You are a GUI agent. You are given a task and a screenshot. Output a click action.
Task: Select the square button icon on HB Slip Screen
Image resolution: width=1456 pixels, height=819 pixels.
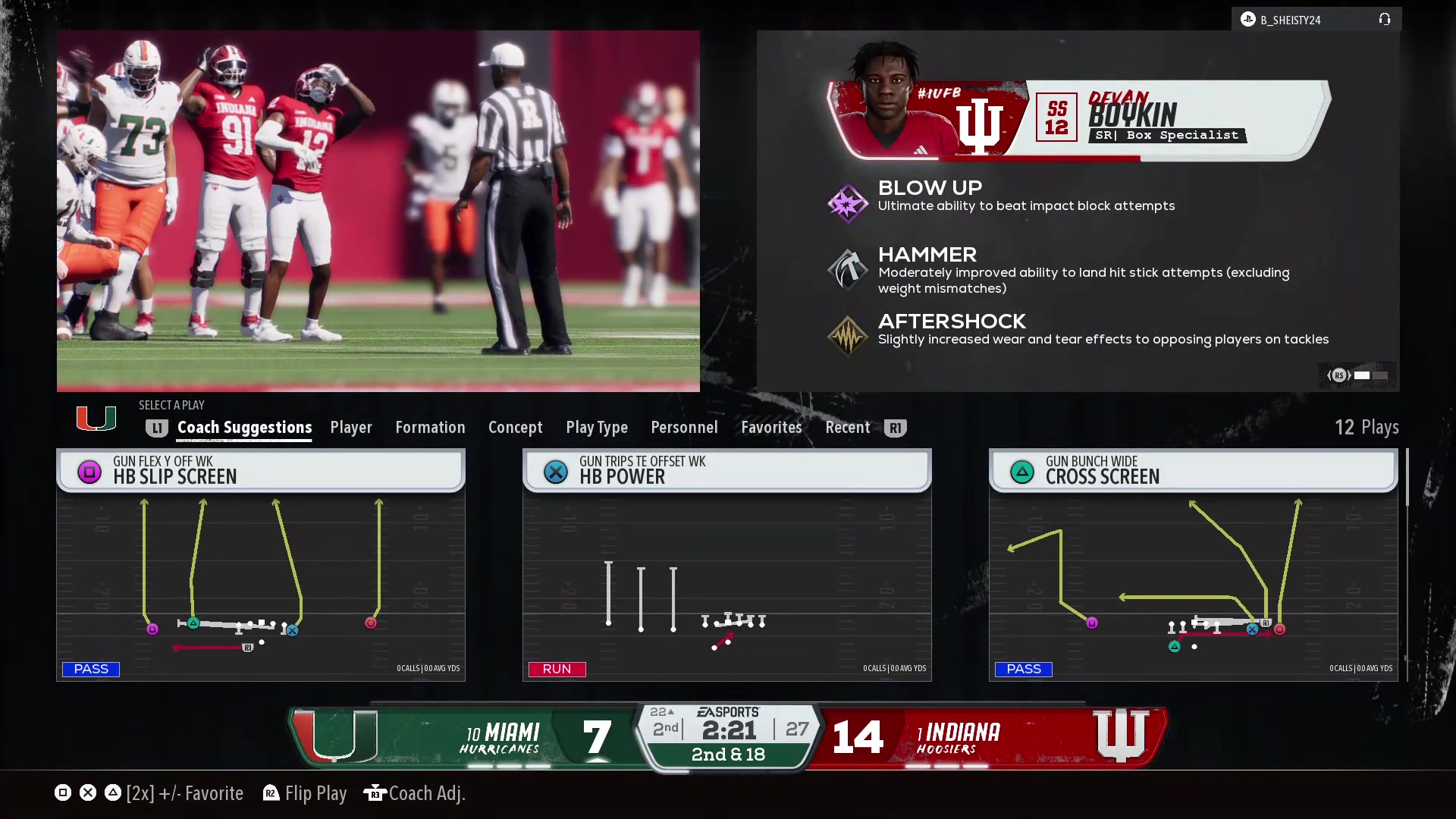click(89, 472)
